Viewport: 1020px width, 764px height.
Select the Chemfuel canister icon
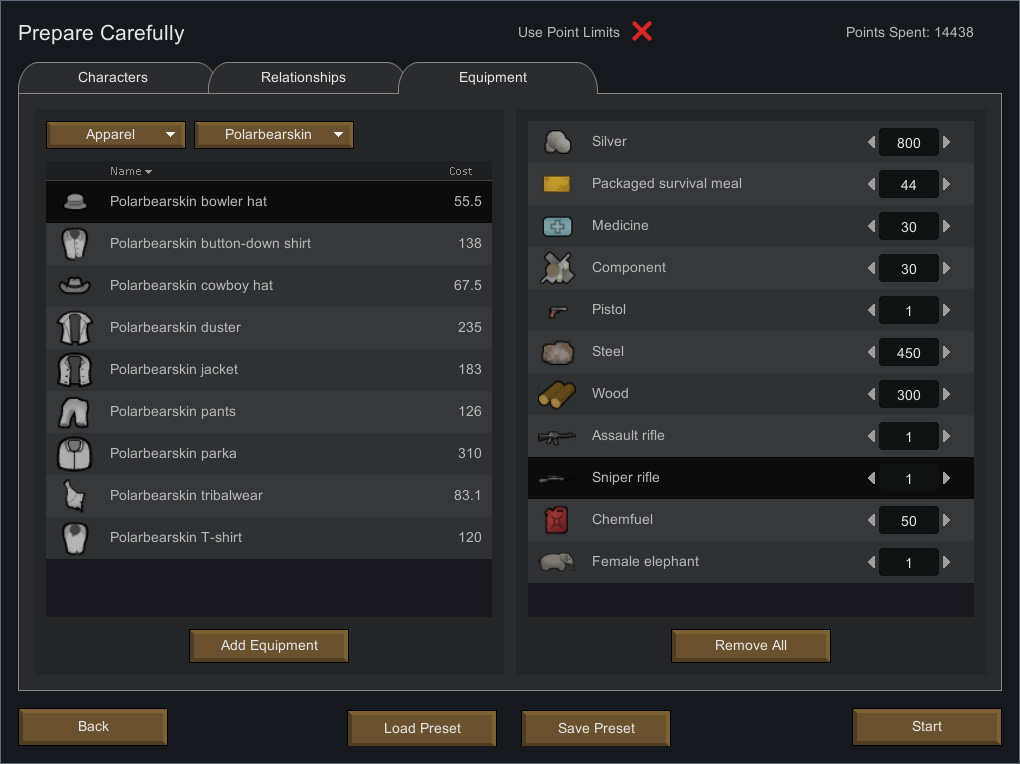[x=556, y=520]
